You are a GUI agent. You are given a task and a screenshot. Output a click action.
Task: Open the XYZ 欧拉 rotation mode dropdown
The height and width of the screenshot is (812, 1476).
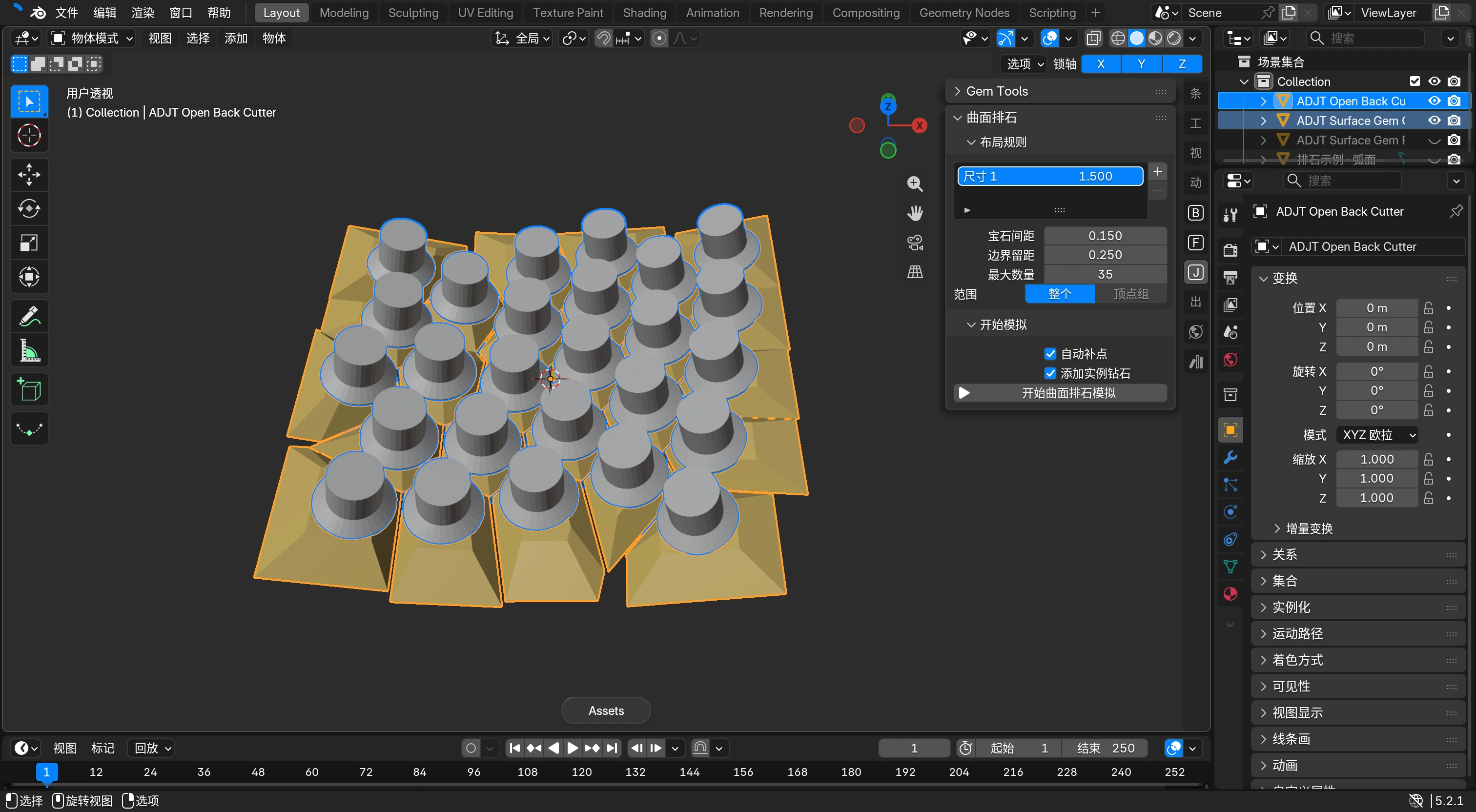point(1377,435)
